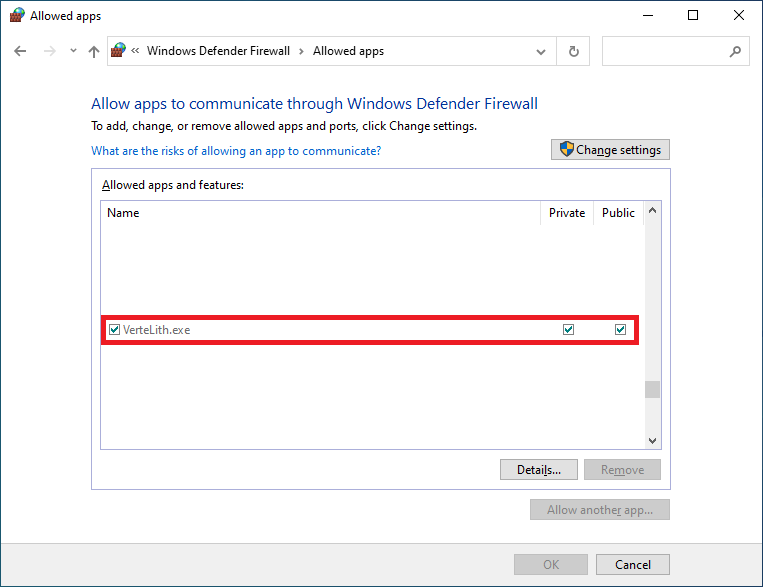Screen dimensions: 763x587
Task: Toggle Public checkbox for VerteLith.exe
Action: (620, 330)
